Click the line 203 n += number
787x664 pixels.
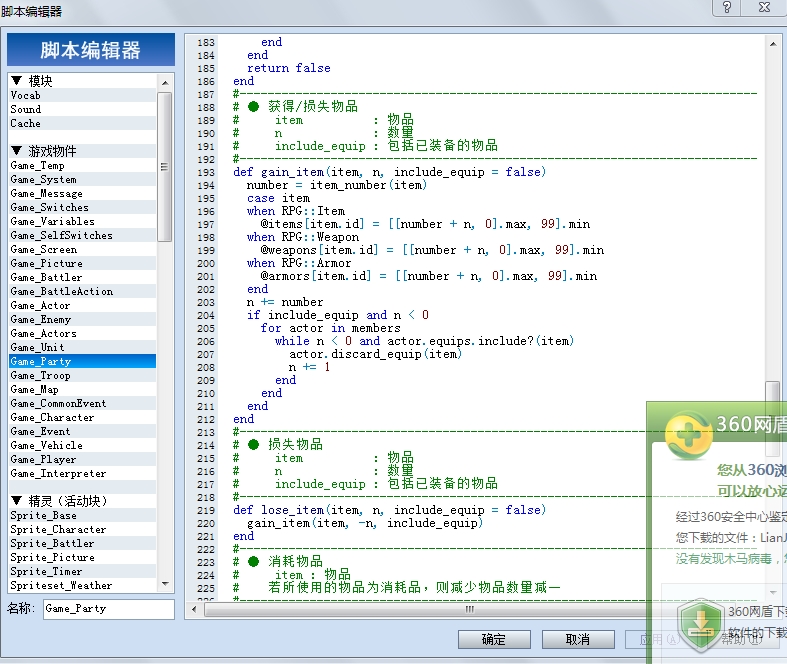(285, 302)
